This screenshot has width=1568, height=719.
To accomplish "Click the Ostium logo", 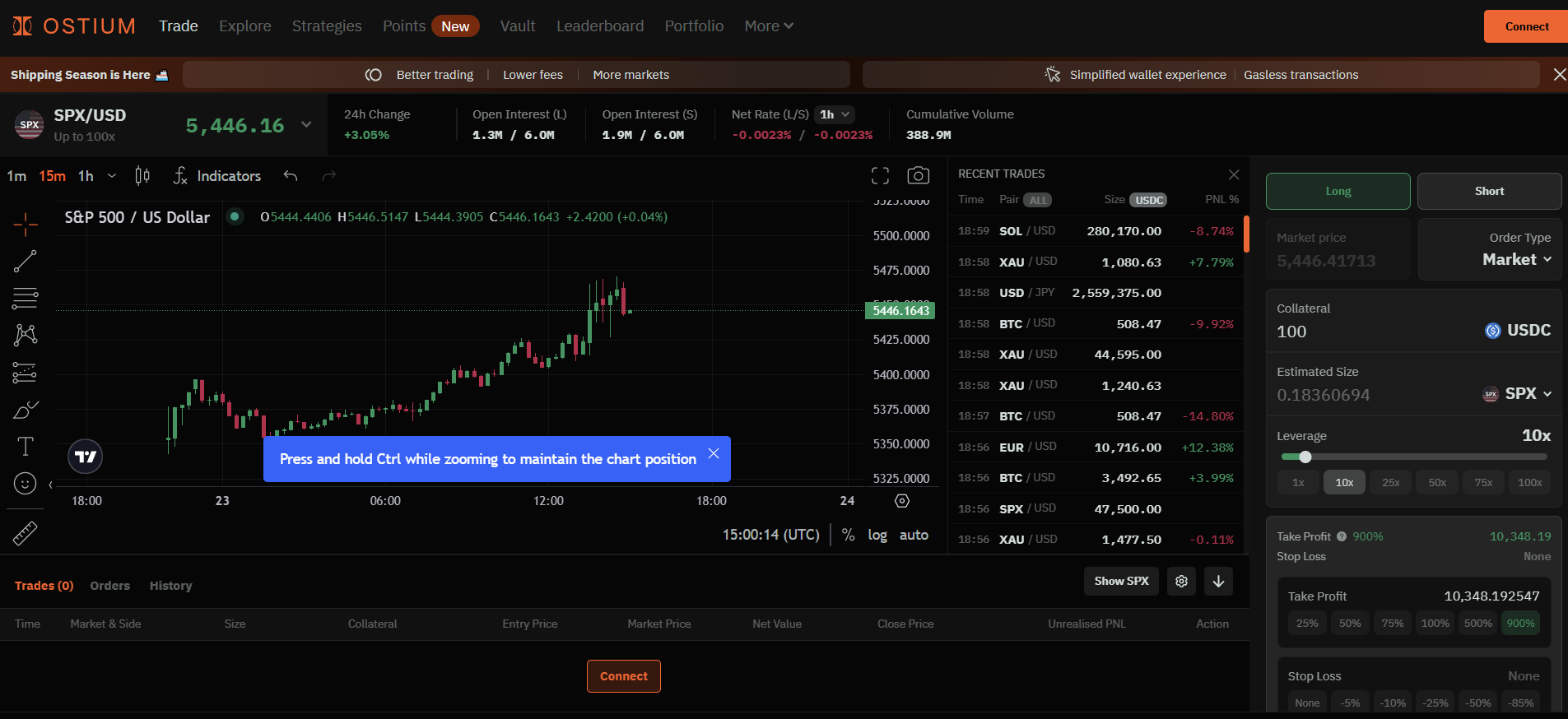I will tap(74, 26).
